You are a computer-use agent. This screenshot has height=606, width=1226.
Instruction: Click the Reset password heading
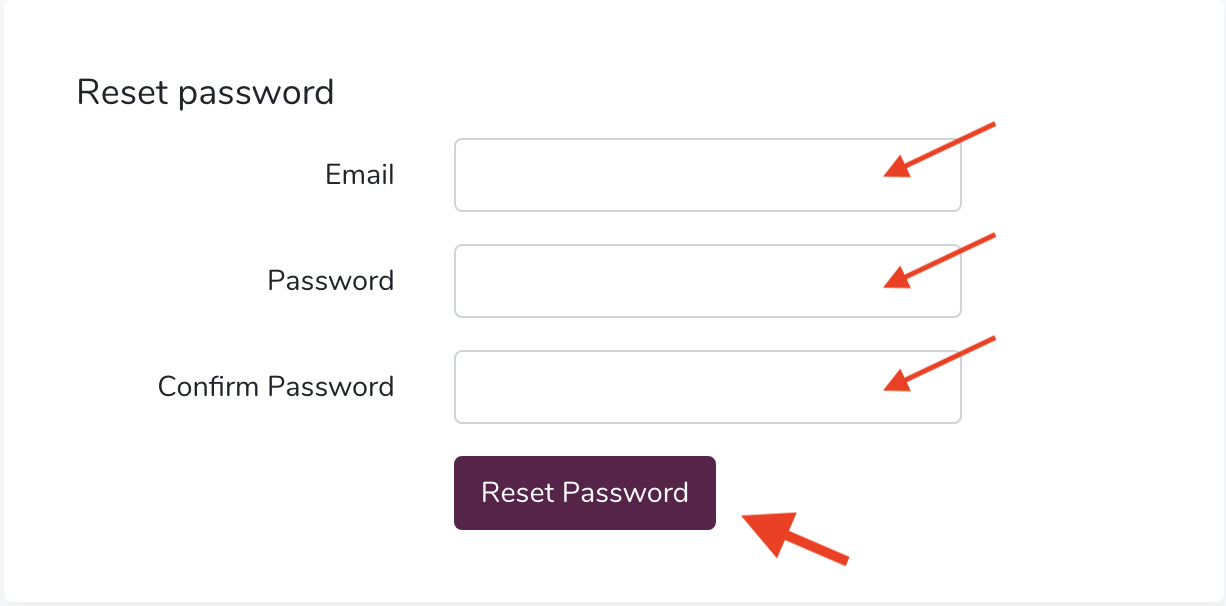pyautogui.click(x=205, y=93)
